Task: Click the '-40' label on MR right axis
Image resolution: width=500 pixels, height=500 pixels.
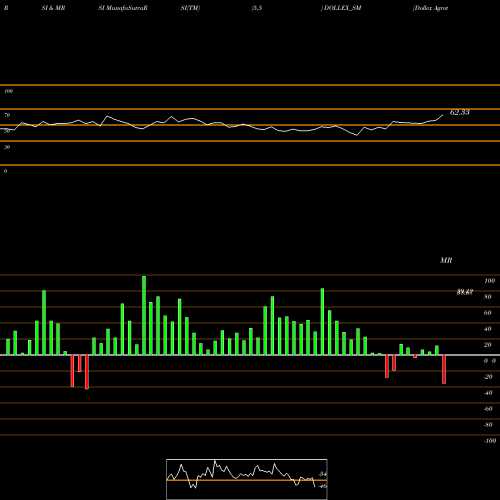Action: pos(488,393)
